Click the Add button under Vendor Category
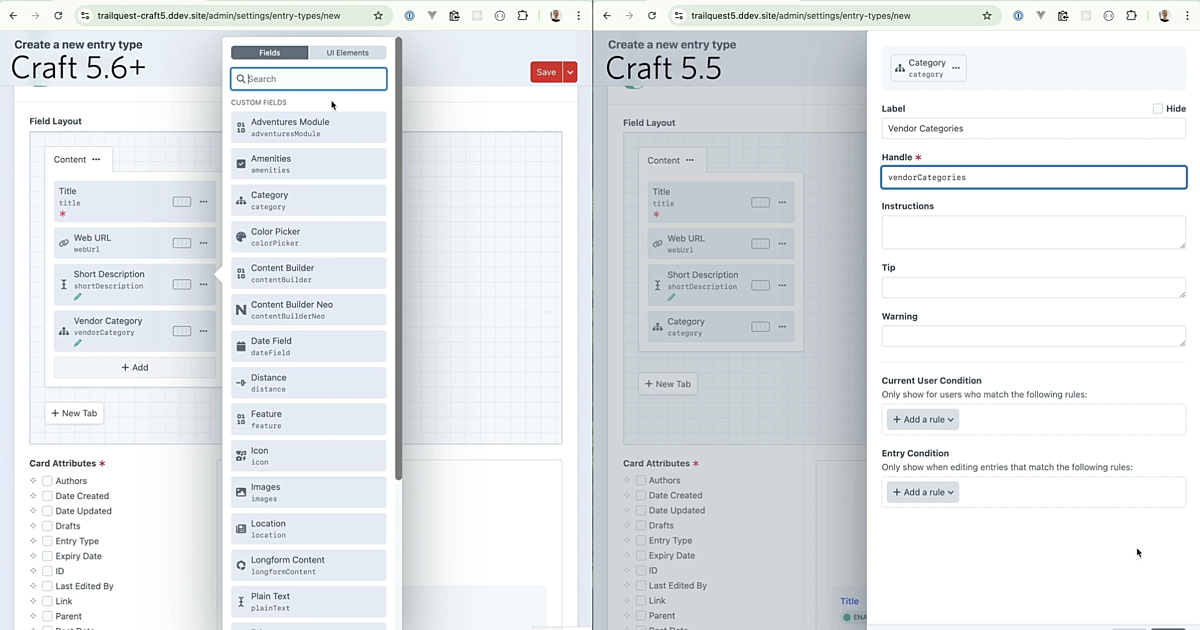 (x=134, y=367)
